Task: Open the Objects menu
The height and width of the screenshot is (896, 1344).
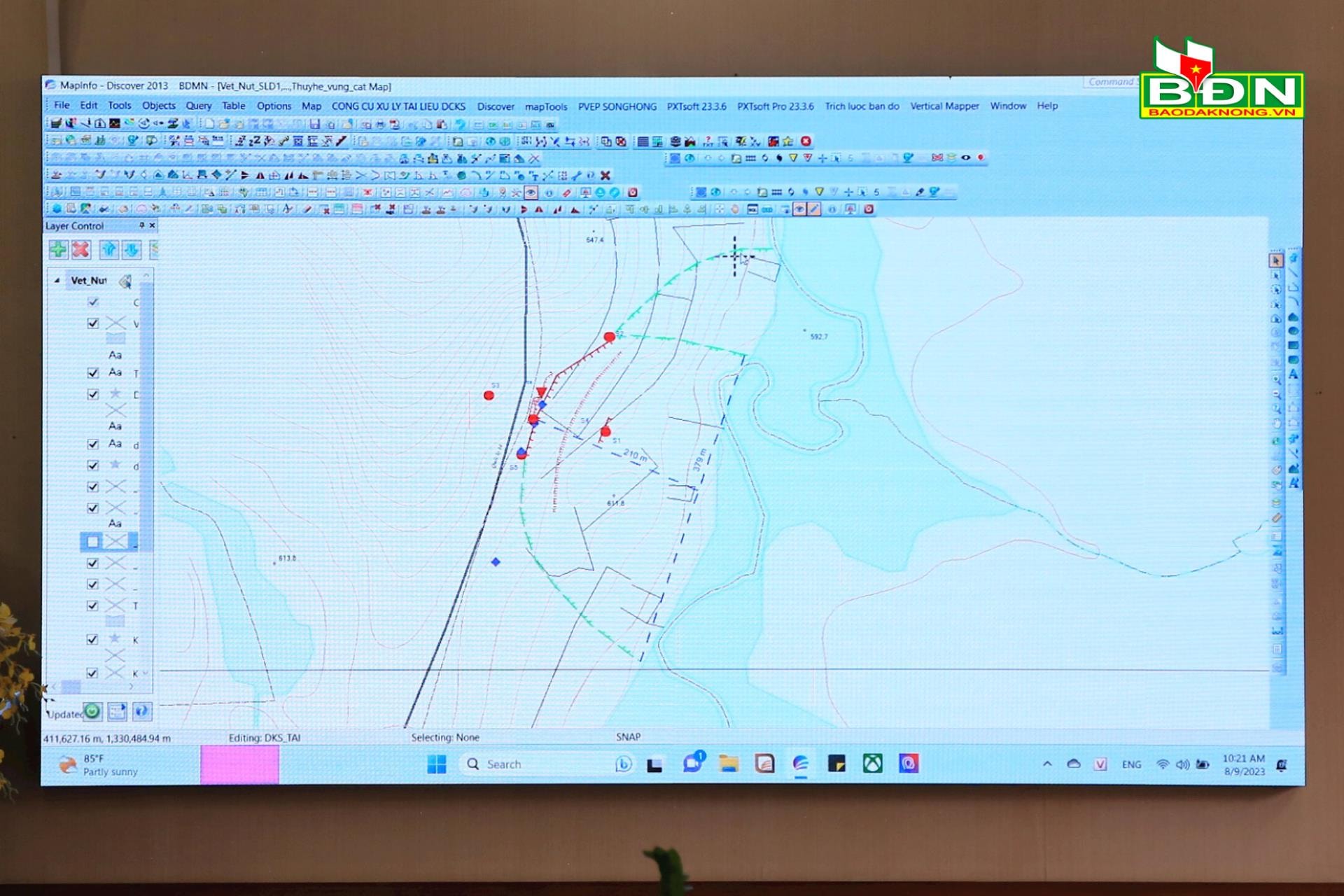Action: 159,106
